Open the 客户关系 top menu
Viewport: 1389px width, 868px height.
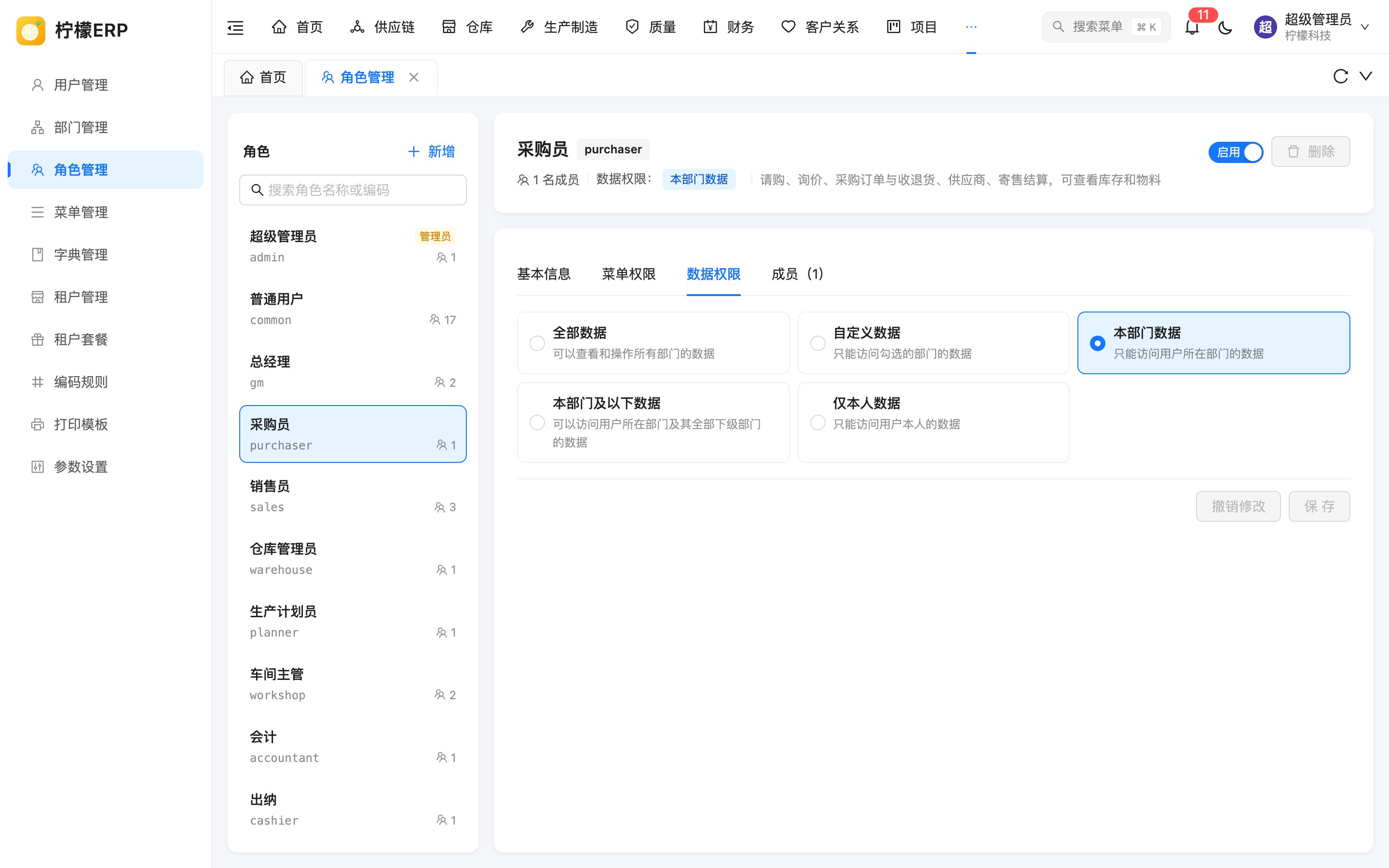pos(819,27)
